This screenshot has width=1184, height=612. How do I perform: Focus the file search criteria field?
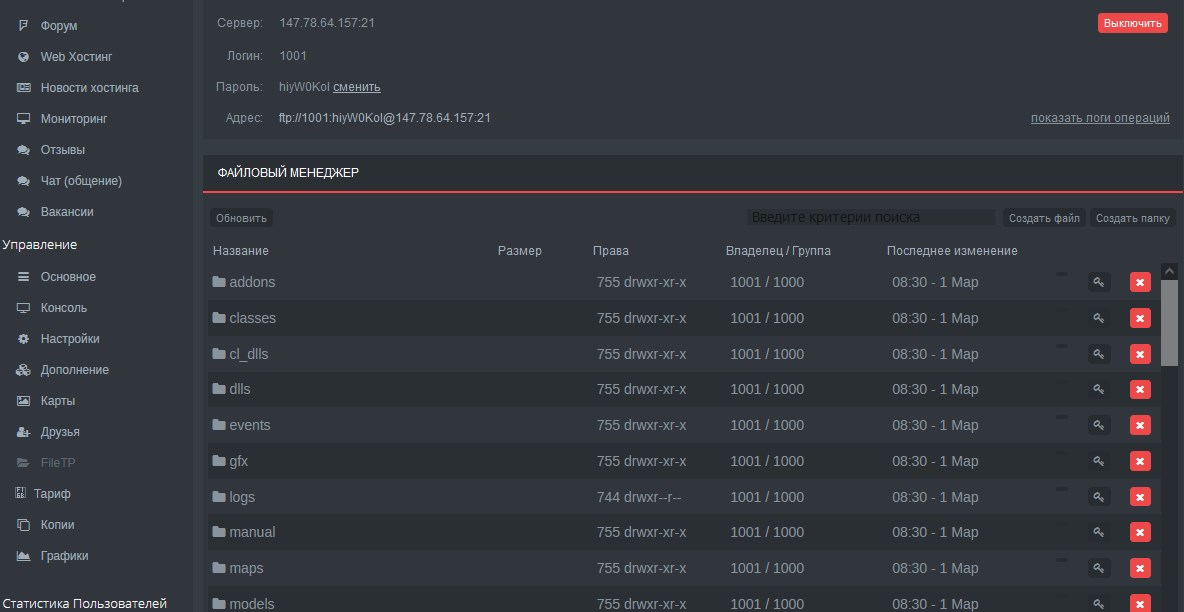(870, 218)
